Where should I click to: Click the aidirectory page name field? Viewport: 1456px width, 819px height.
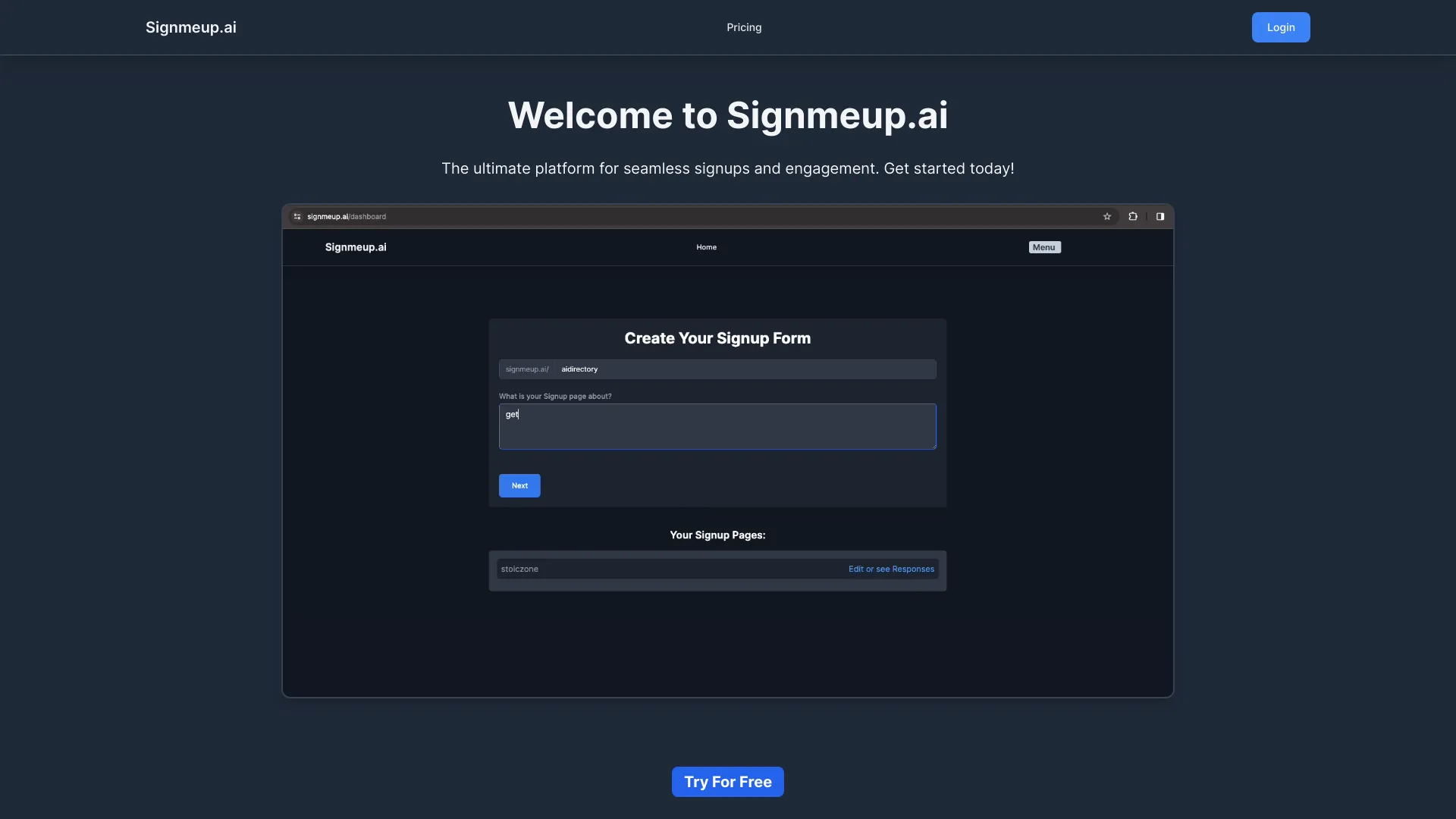pos(743,369)
